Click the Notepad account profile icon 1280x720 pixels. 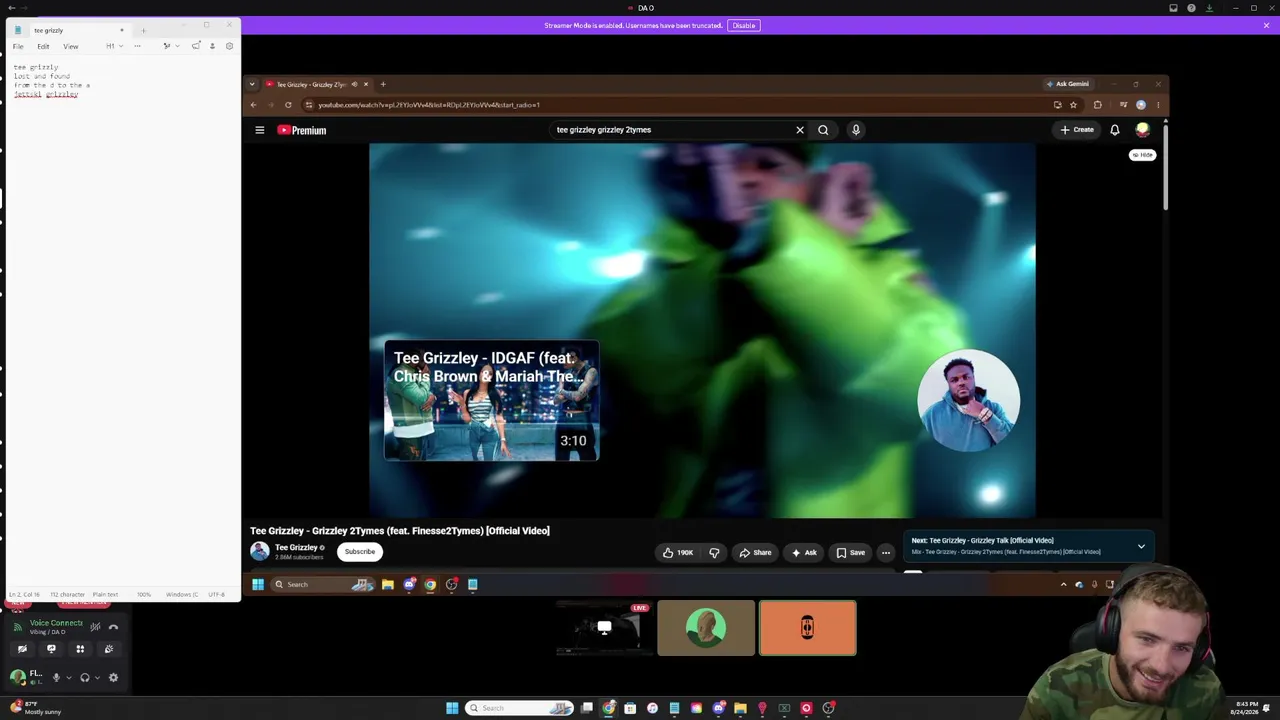coord(212,46)
